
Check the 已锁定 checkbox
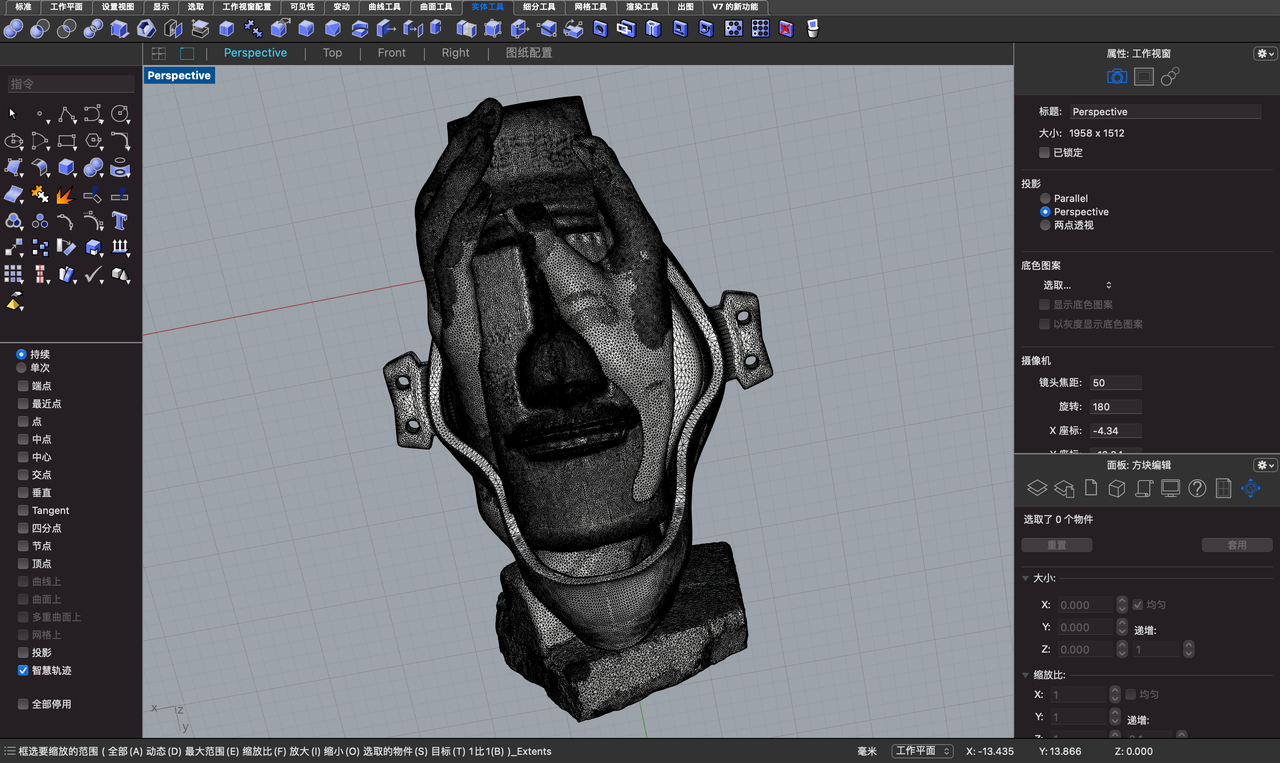point(1044,153)
